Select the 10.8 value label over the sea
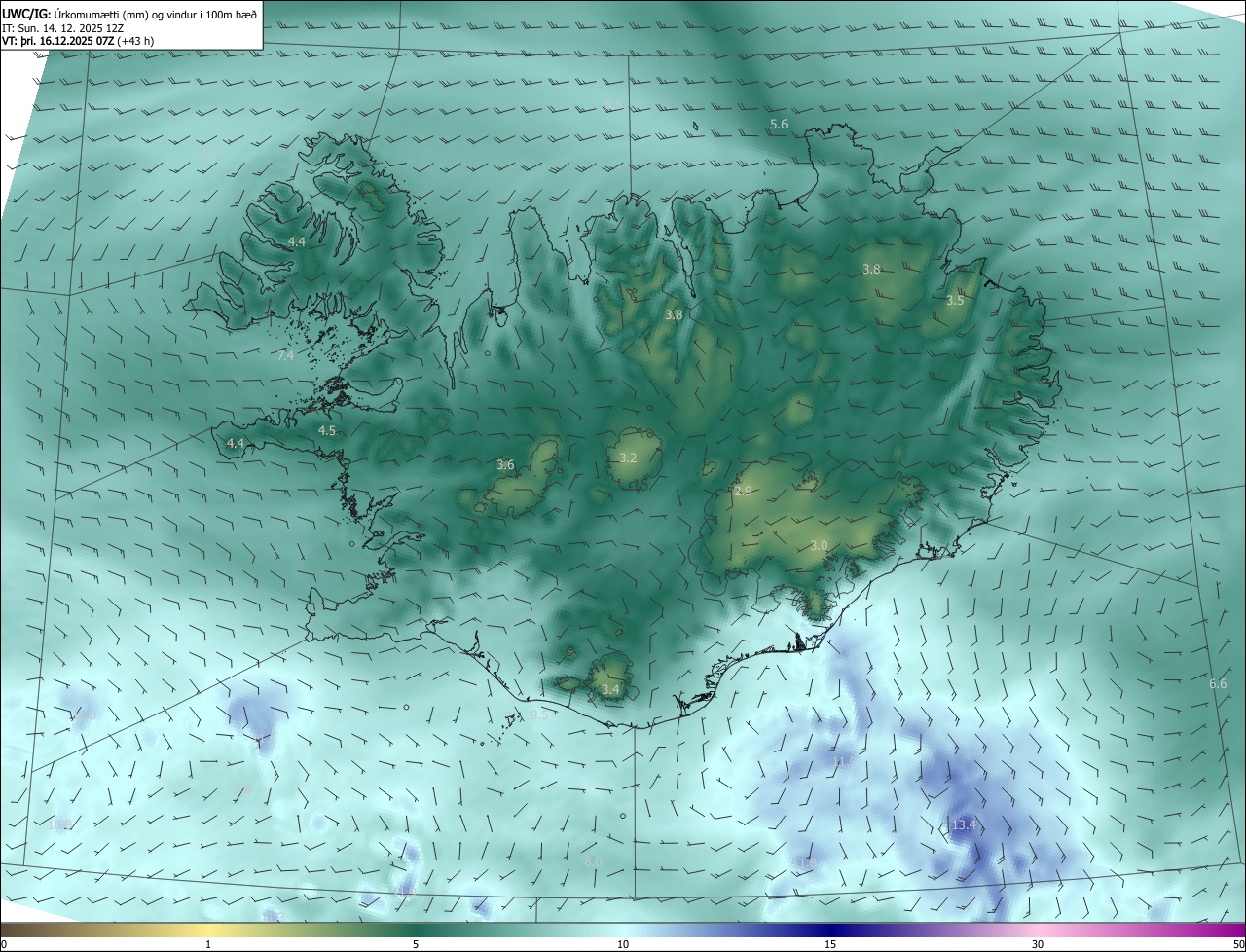Viewport: 1246px width, 952px height. click(59, 824)
